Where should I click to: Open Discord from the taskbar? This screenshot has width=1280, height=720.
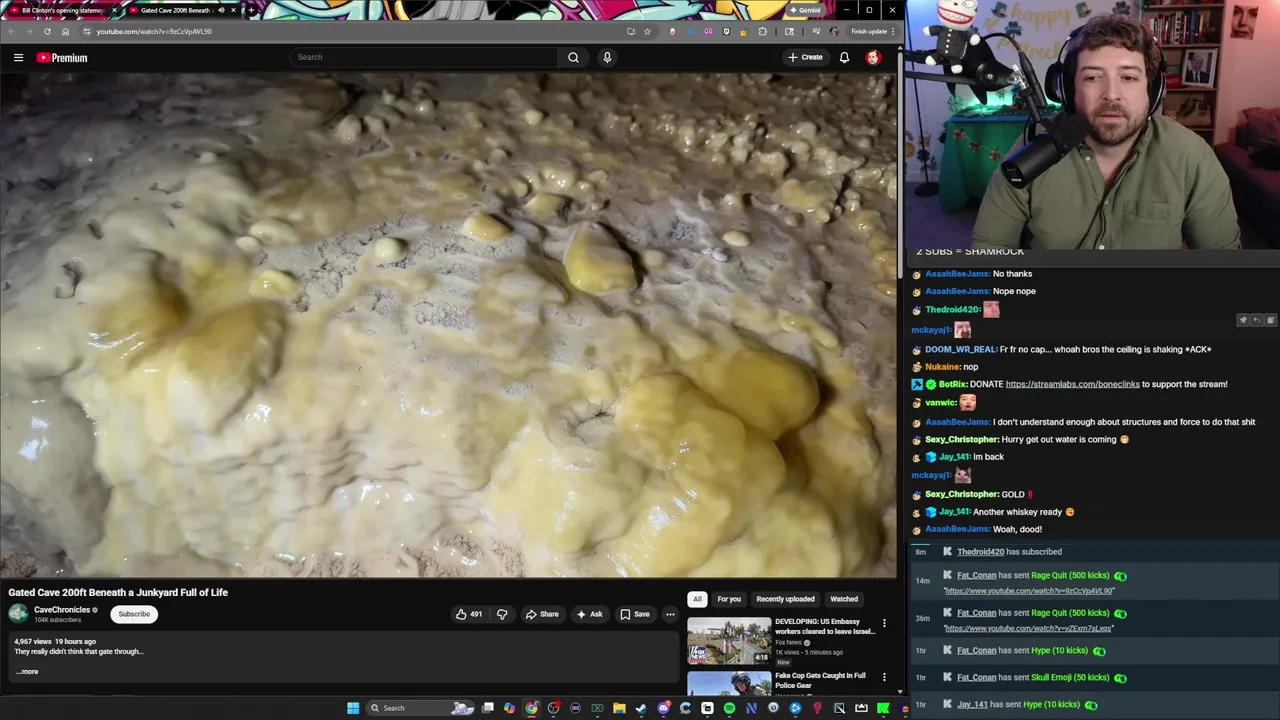click(663, 708)
